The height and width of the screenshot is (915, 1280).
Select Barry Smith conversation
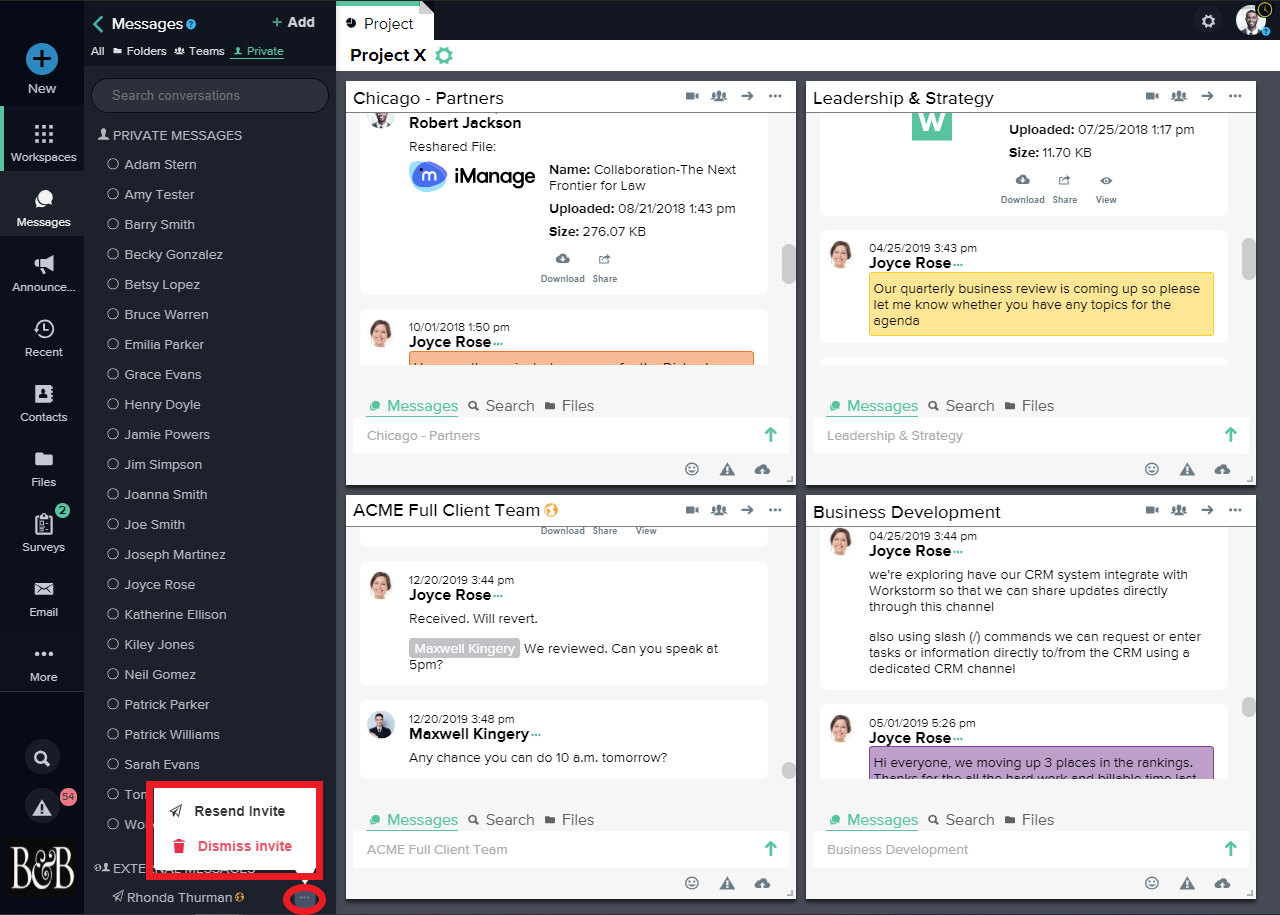[x=159, y=224]
